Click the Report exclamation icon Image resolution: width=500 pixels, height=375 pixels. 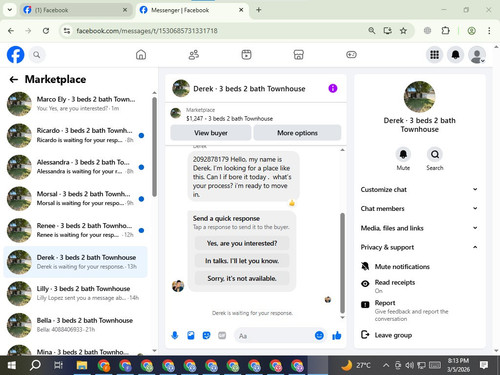pos(365,304)
